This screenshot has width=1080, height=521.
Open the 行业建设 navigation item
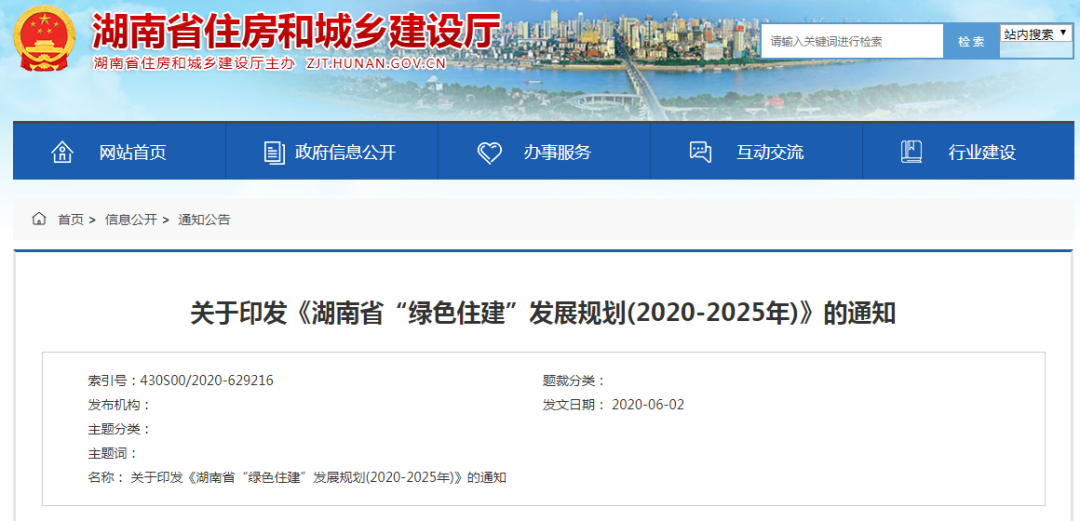coord(968,152)
